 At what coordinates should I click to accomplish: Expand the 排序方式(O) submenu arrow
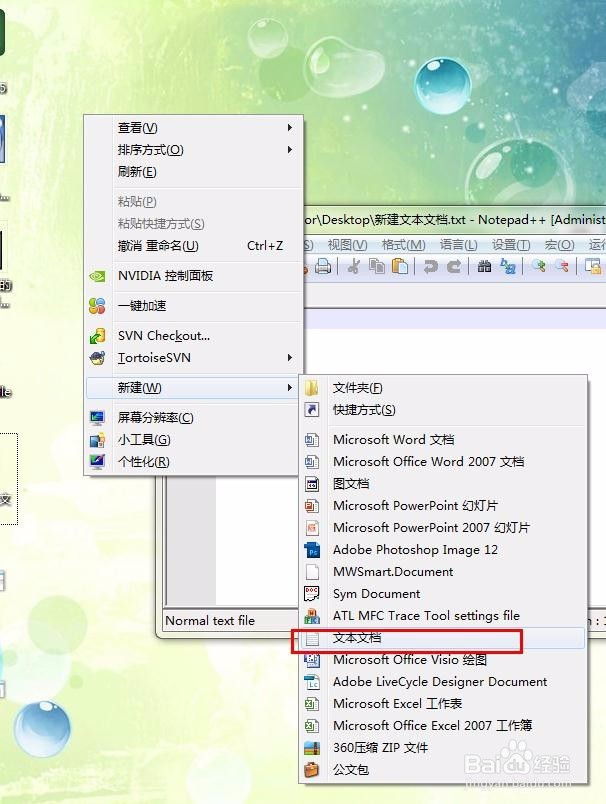pyautogui.click(x=290, y=150)
